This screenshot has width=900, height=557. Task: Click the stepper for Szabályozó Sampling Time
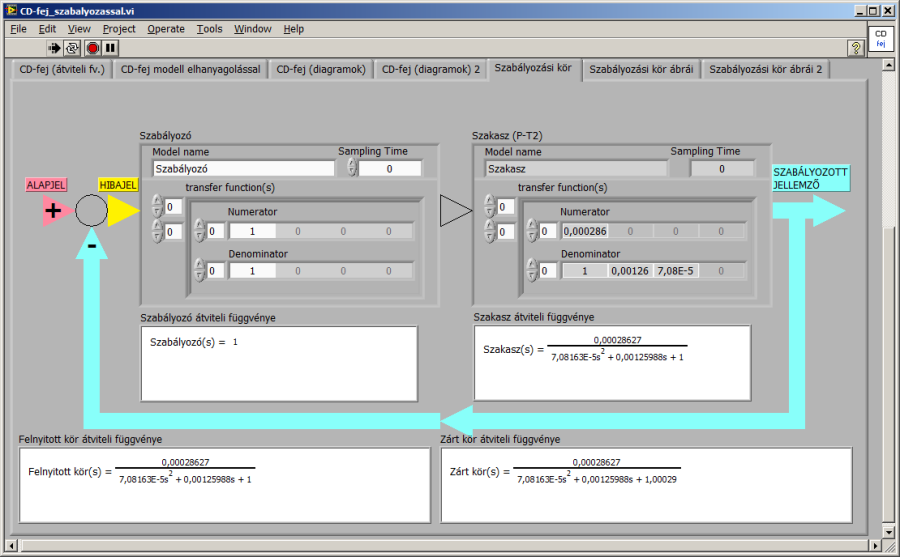[x=352, y=168]
